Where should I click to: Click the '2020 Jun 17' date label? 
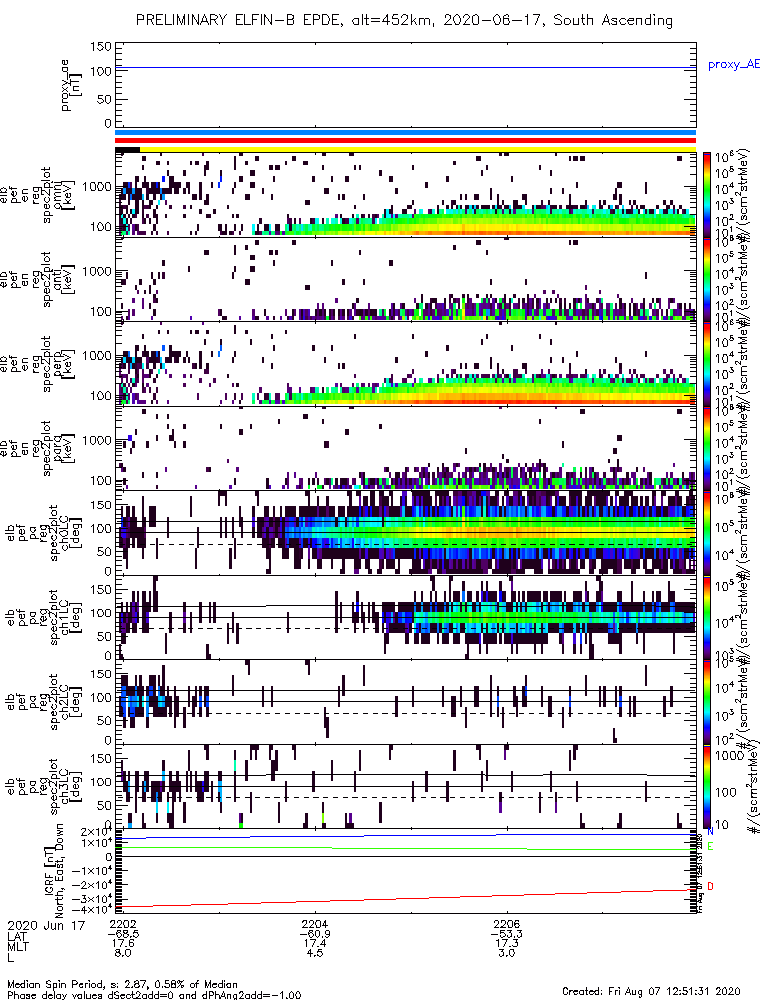pyautogui.click(x=45, y=925)
